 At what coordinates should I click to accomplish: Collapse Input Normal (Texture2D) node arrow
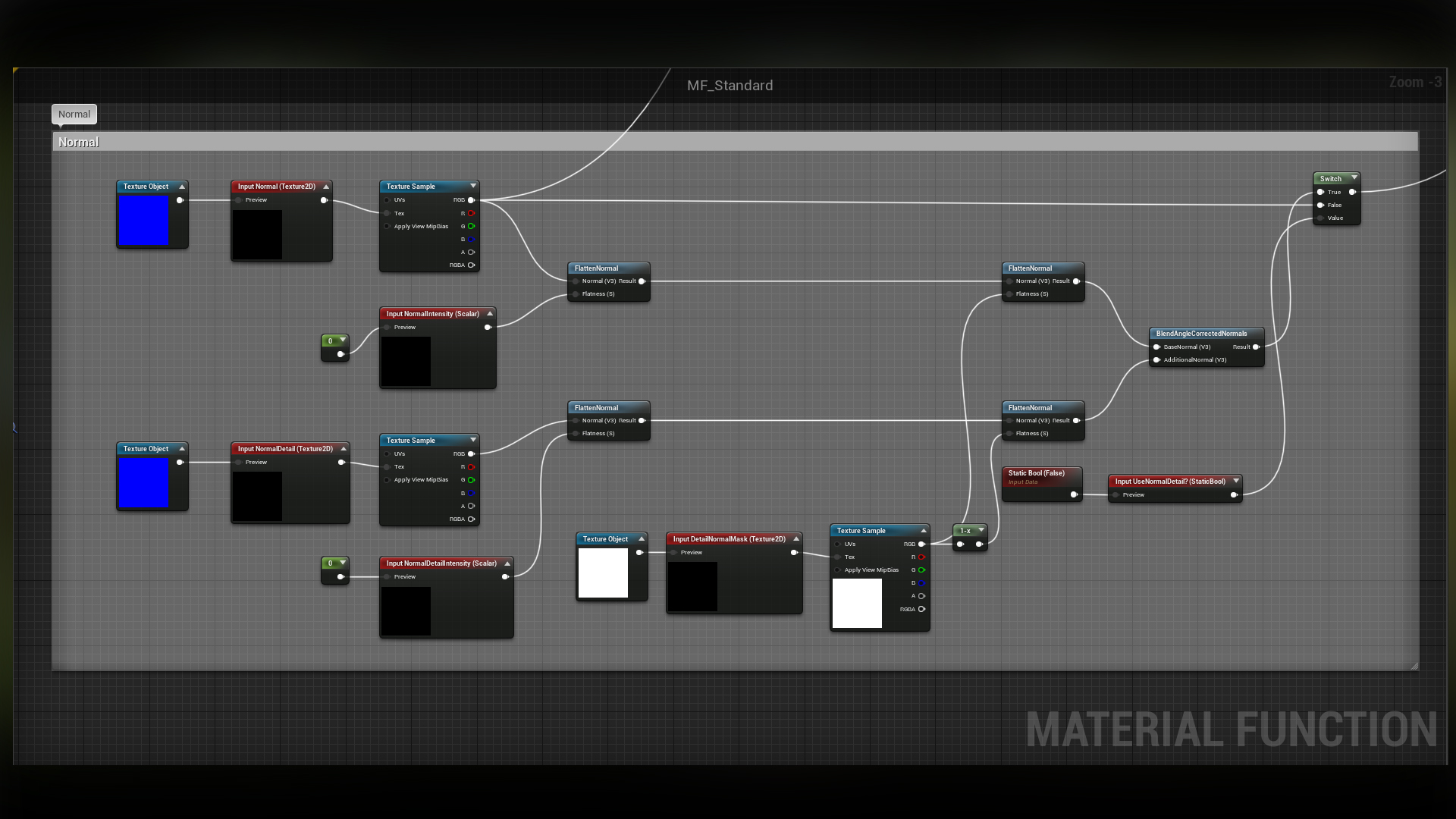[x=326, y=187]
